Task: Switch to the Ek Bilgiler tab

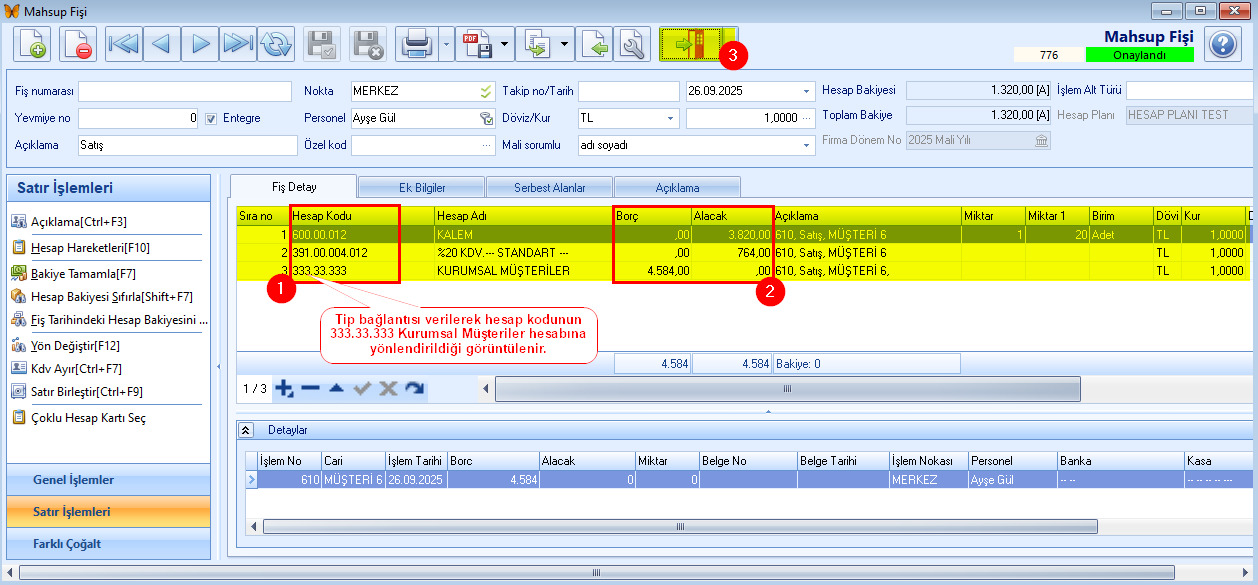Action: [x=421, y=187]
